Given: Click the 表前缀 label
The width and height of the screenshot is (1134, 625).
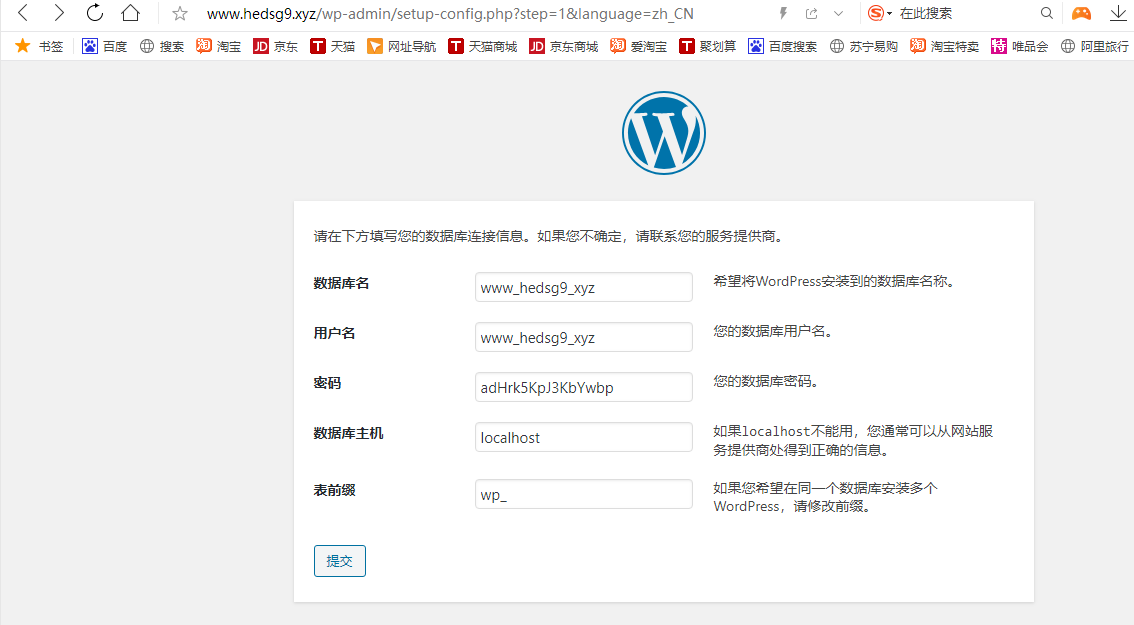Looking at the screenshot, I should (334, 490).
